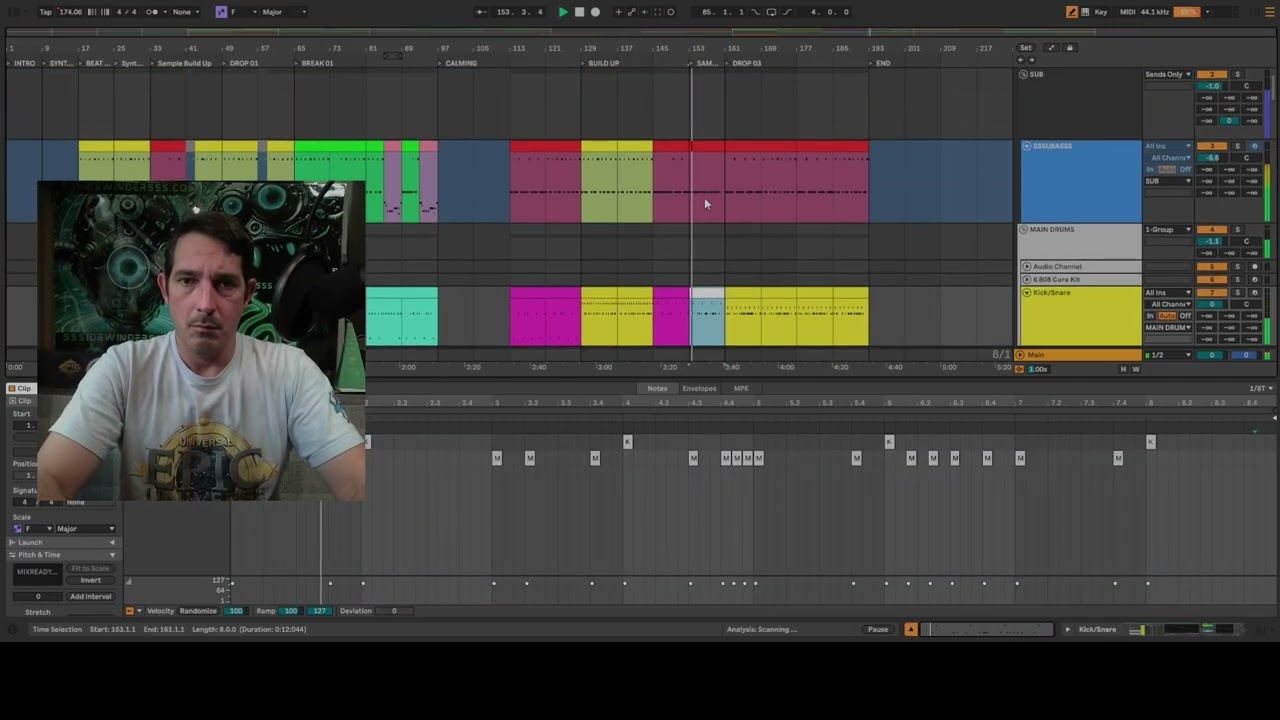Click the square Stop transport button
The image size is (1280, 720).
(x=579, y=12)
